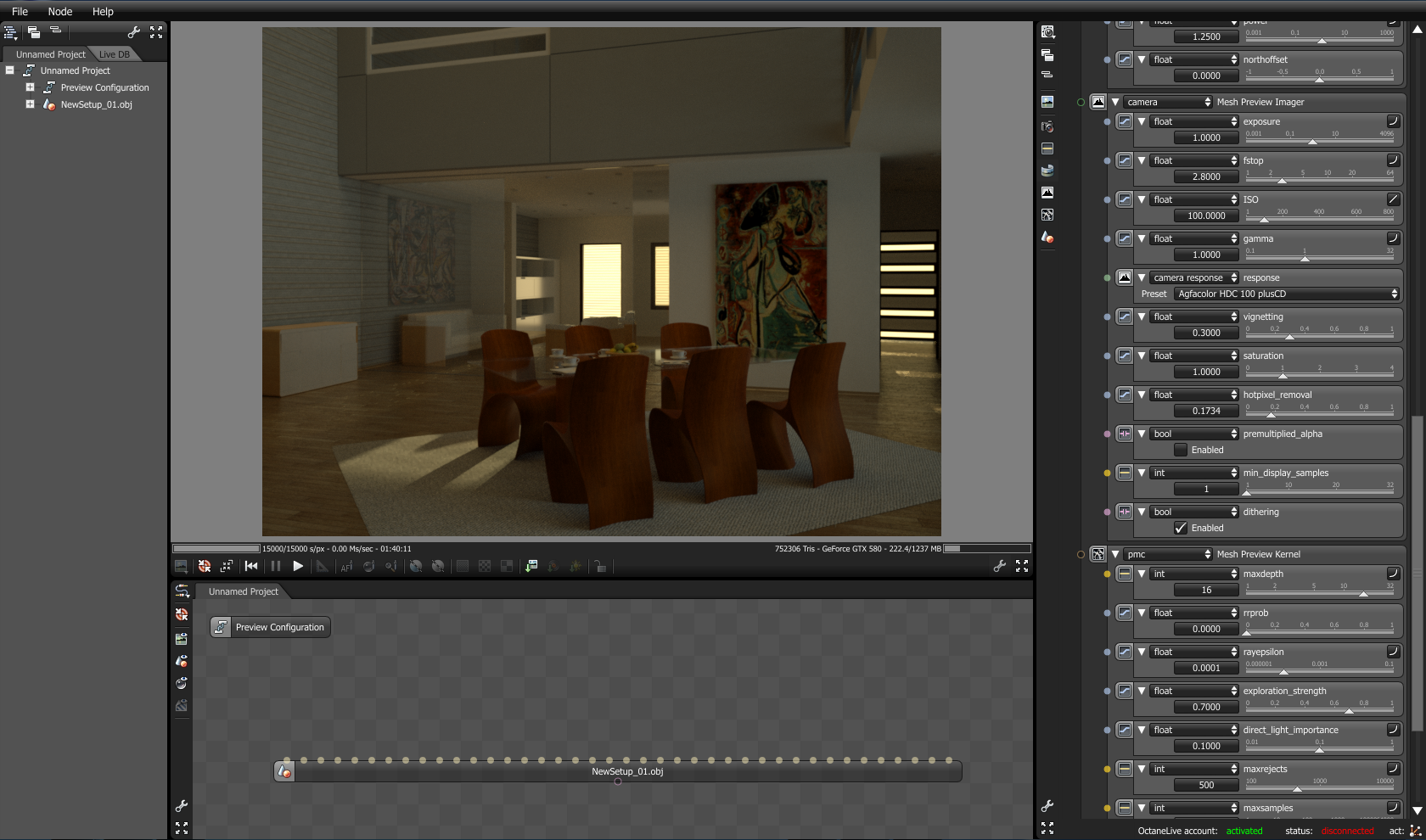Open the camera response type dropdown

[1195, 277]
